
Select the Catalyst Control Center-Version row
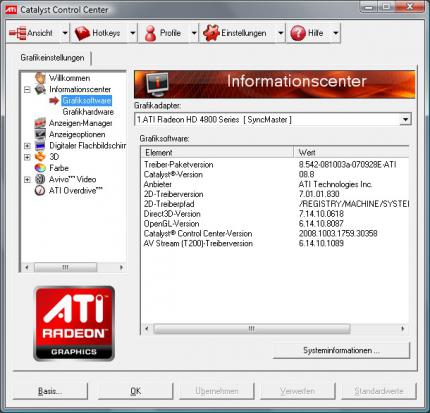tap(275, 233)
